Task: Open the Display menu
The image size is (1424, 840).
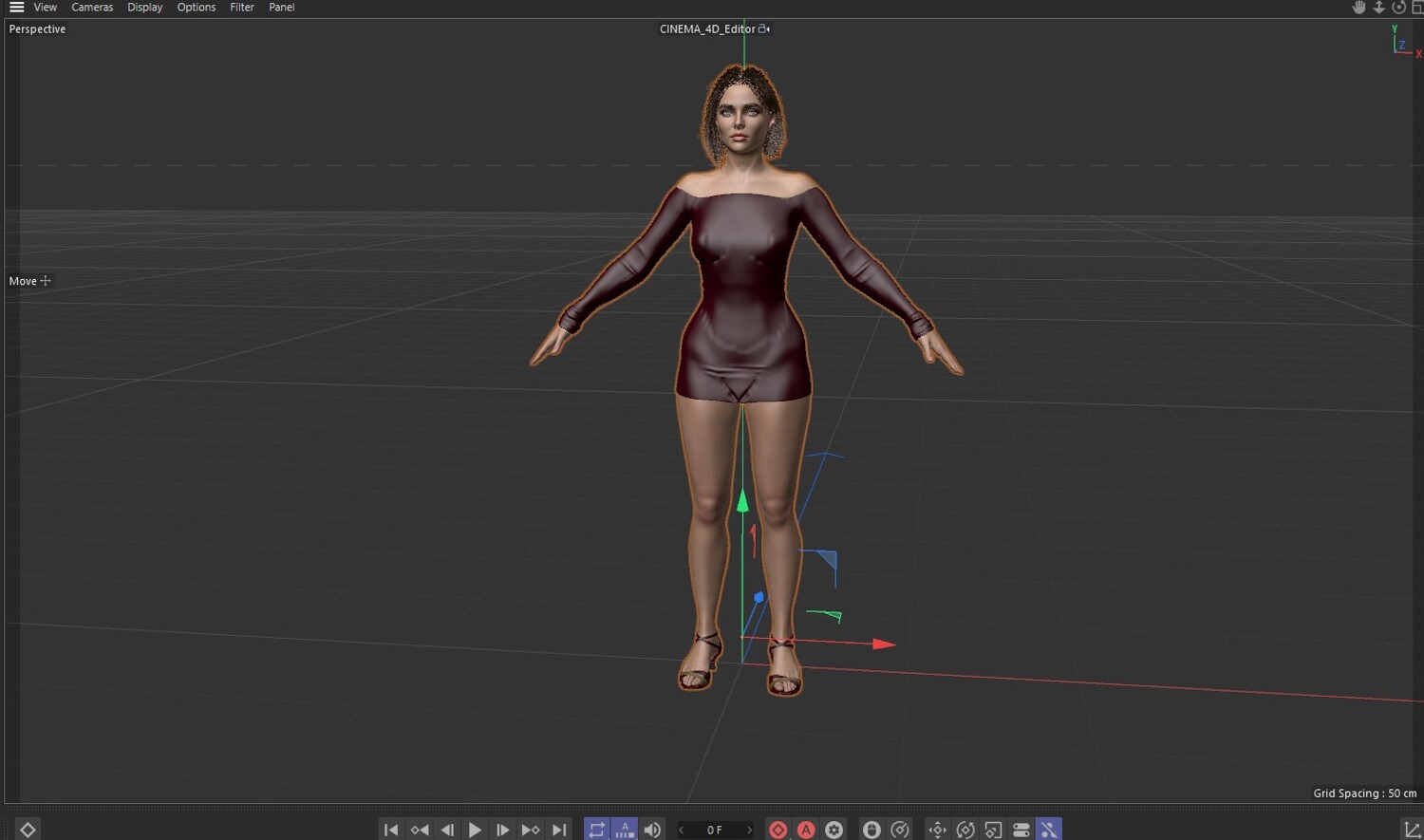Action: 145,7
